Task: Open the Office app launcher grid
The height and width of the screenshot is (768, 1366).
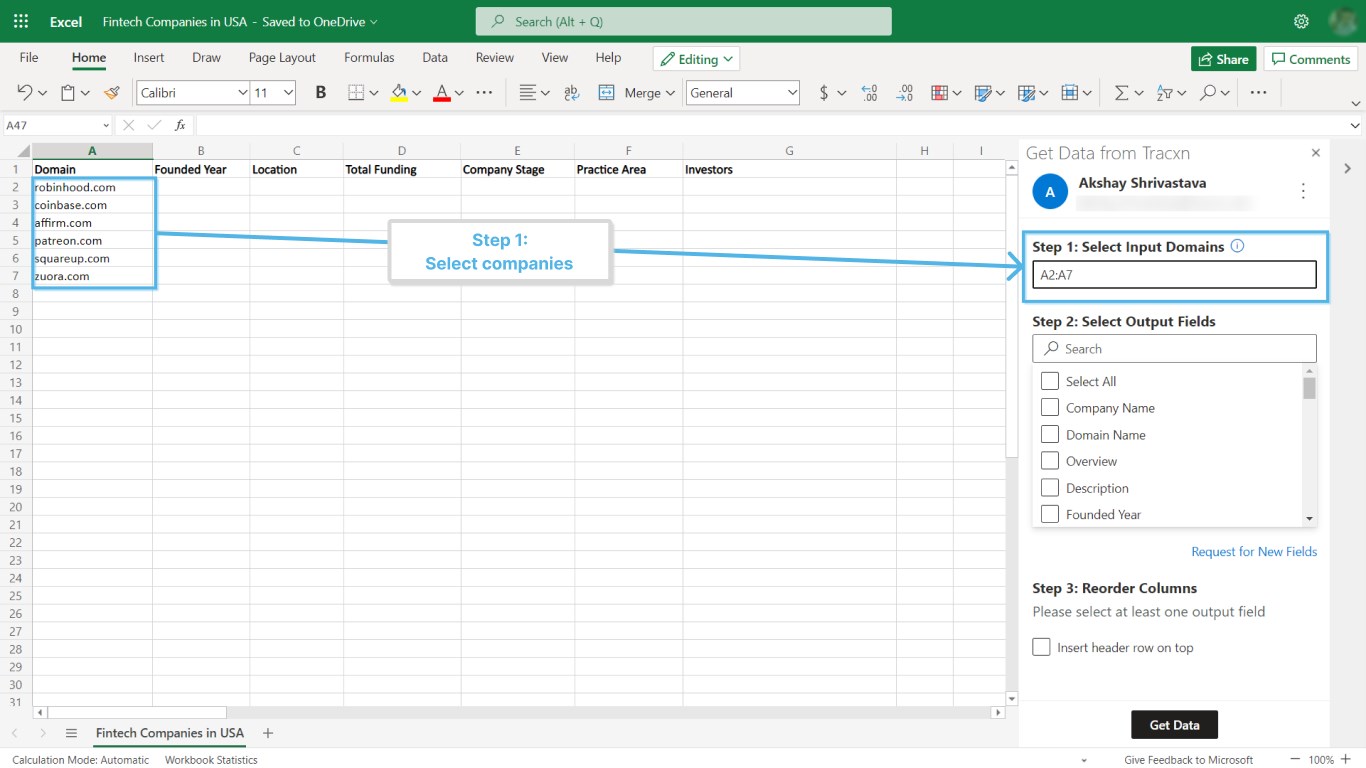Action: [x=21, y=21]
